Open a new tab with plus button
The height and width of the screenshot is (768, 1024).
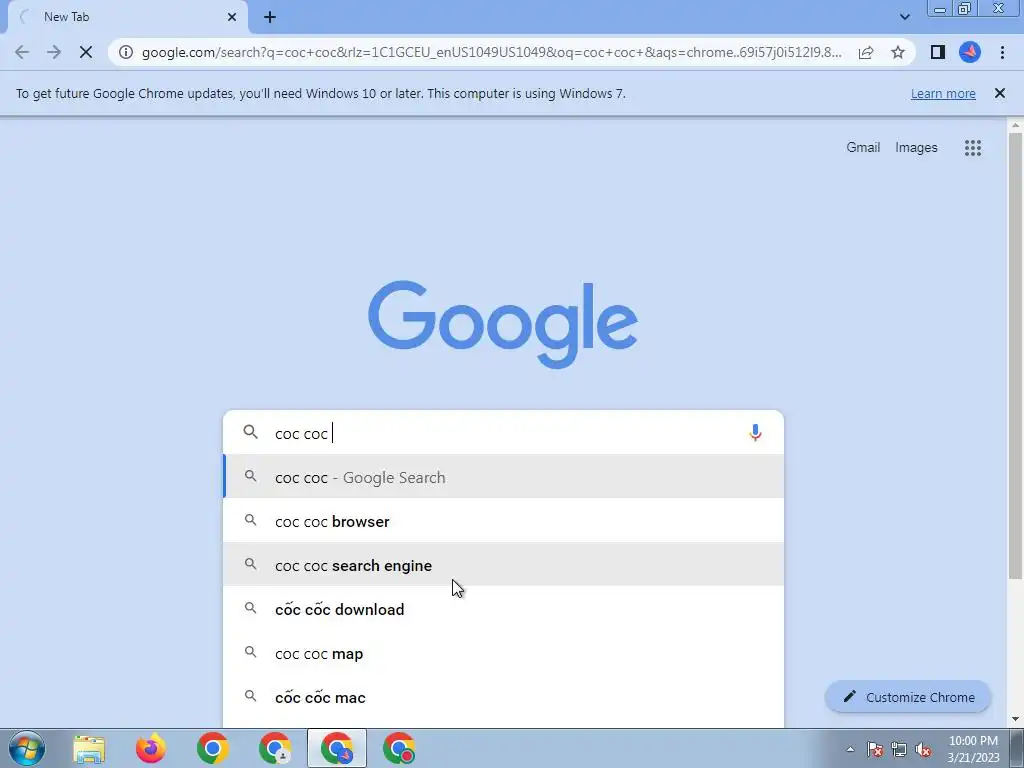click(270, 17)
